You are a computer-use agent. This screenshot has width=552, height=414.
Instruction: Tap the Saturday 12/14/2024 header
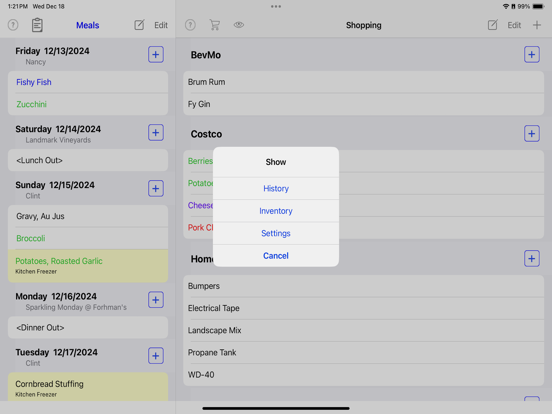58,129
